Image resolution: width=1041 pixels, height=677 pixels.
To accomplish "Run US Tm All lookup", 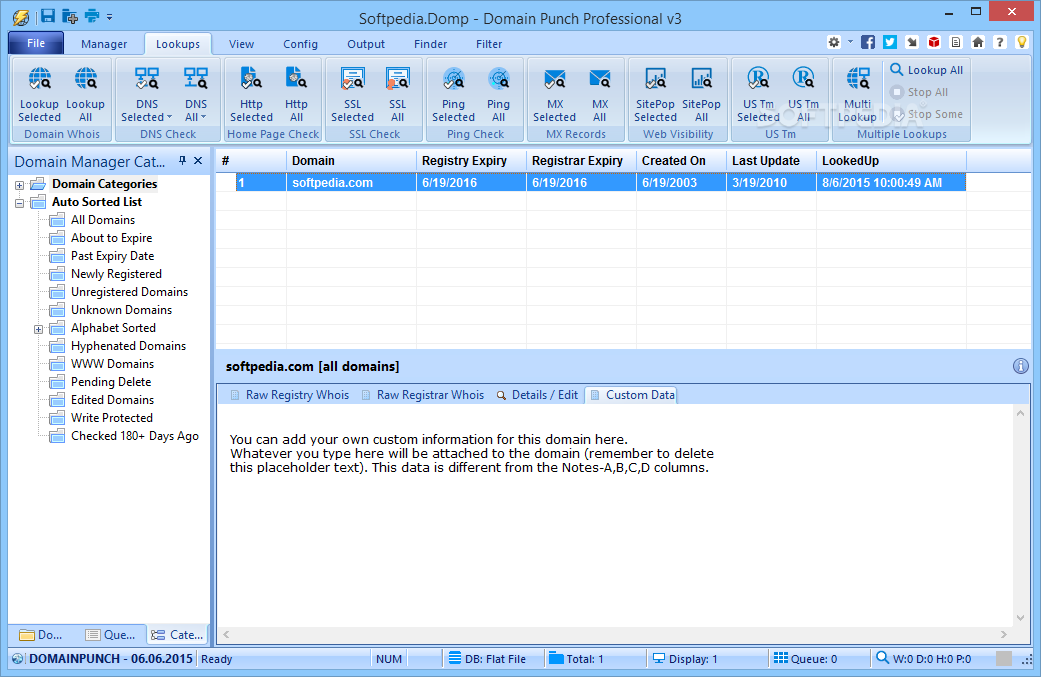I will tap(803, 95).
